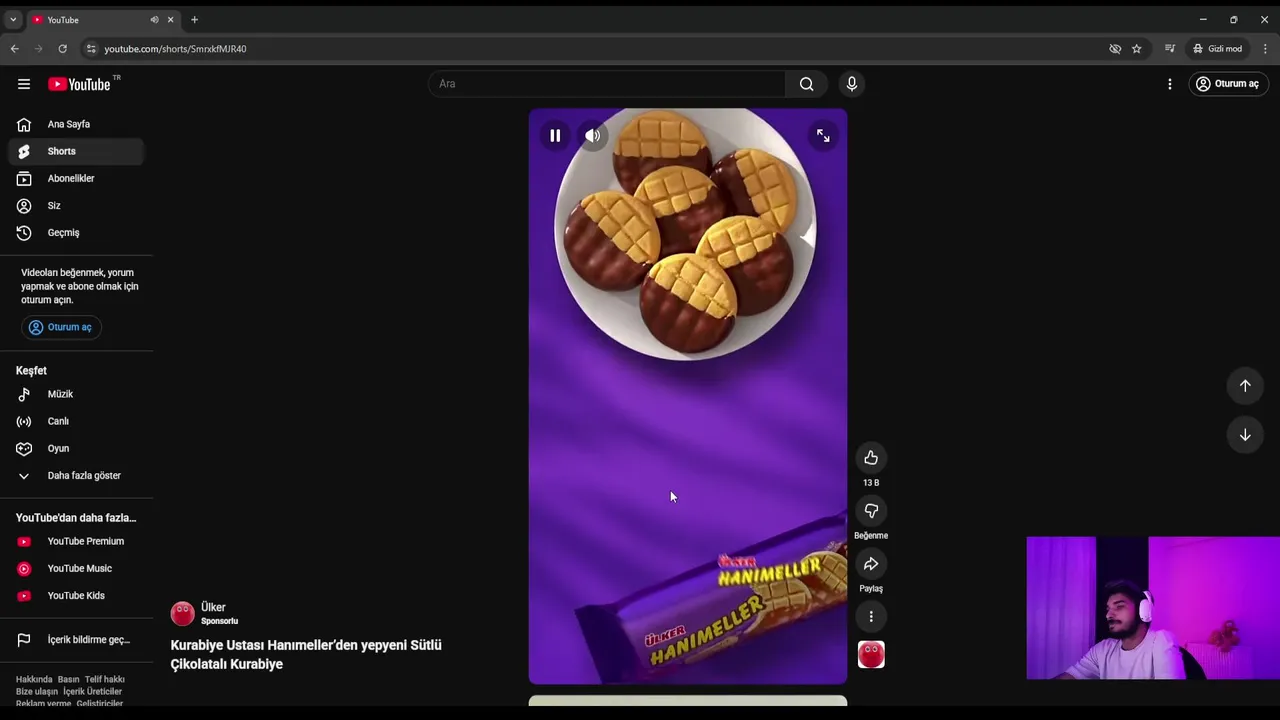The image size is (1280, 720).
Task: Open third-party cookie blocked eye icon
Action: [x=1115, y=48]
